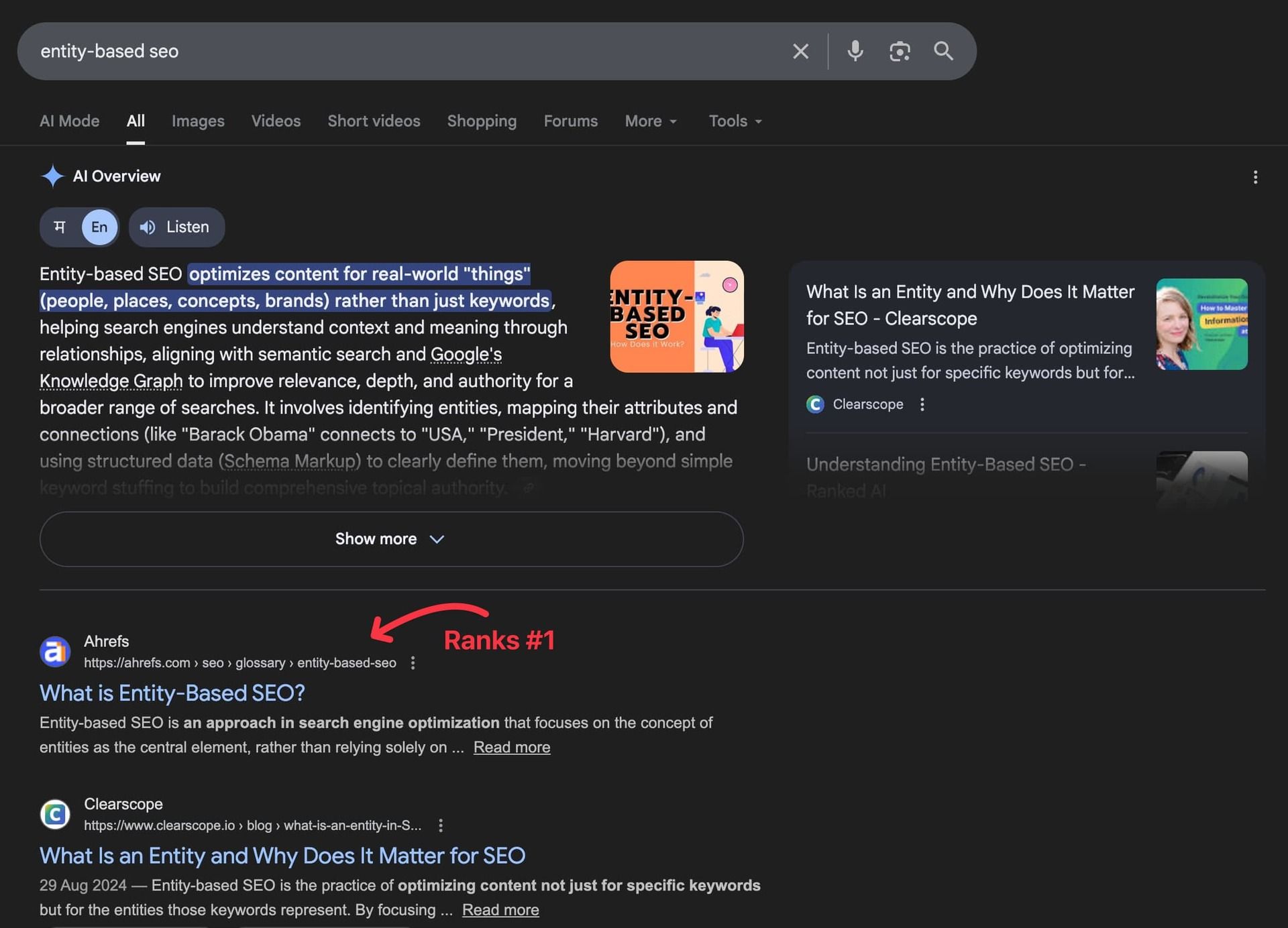Screen dimensions: 1288x928
Task: Open the More search filters dropdown
Action: click(x=650, y=121)
